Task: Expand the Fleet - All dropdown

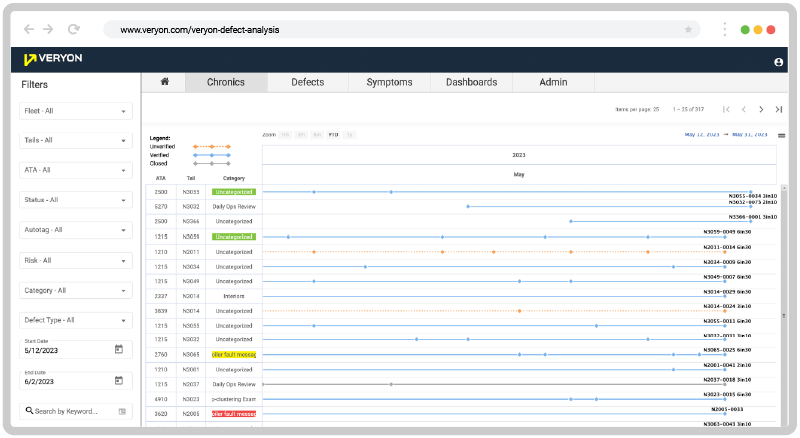Action: 76,111
